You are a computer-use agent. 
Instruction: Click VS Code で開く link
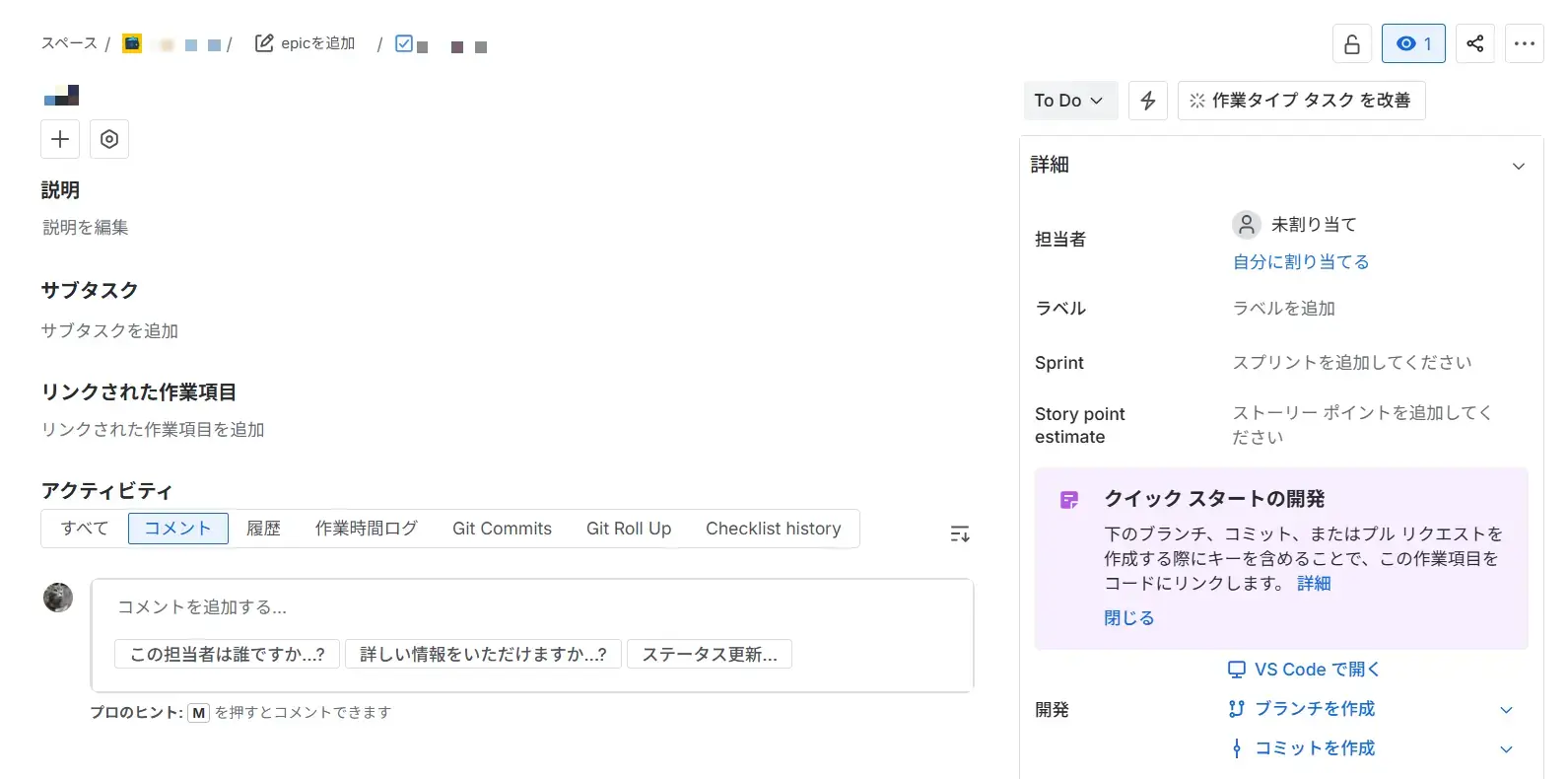pyautogui.click(x=1303, y=670)
